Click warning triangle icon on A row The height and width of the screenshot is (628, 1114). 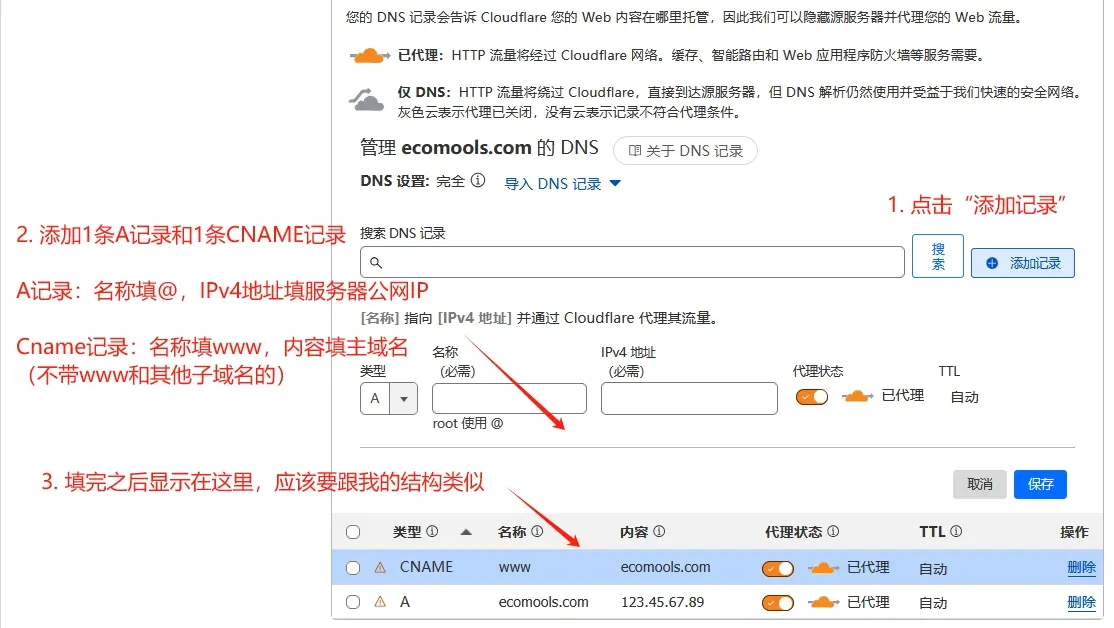coord(380,602)
